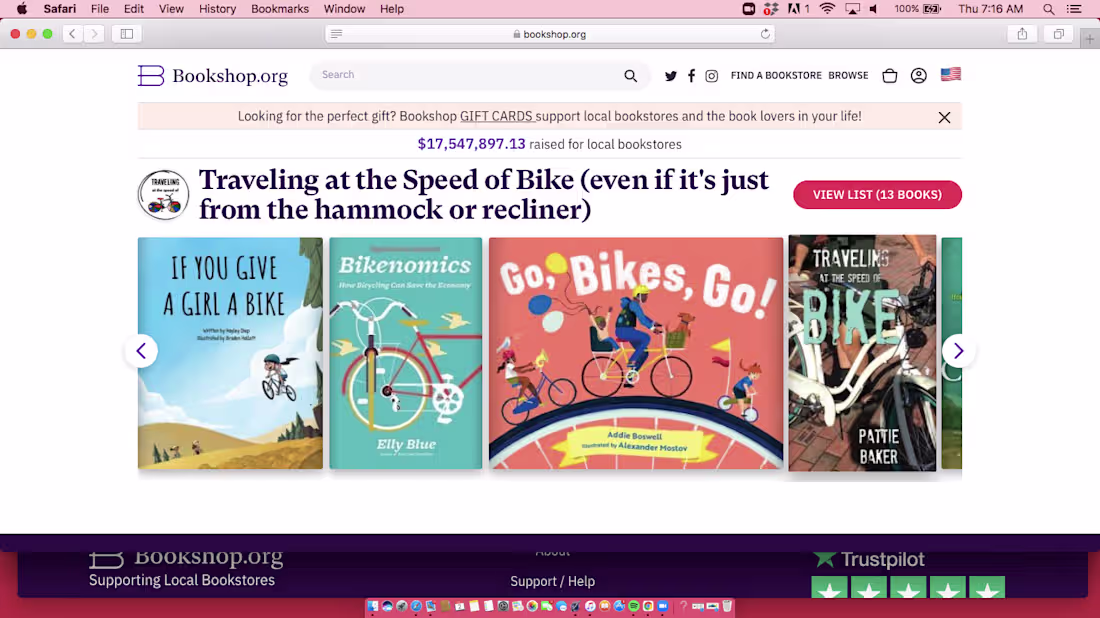This screenshot has height=618, width=1100.
Task: Dismiss the gift cards banner
Action: pos(944,117)
